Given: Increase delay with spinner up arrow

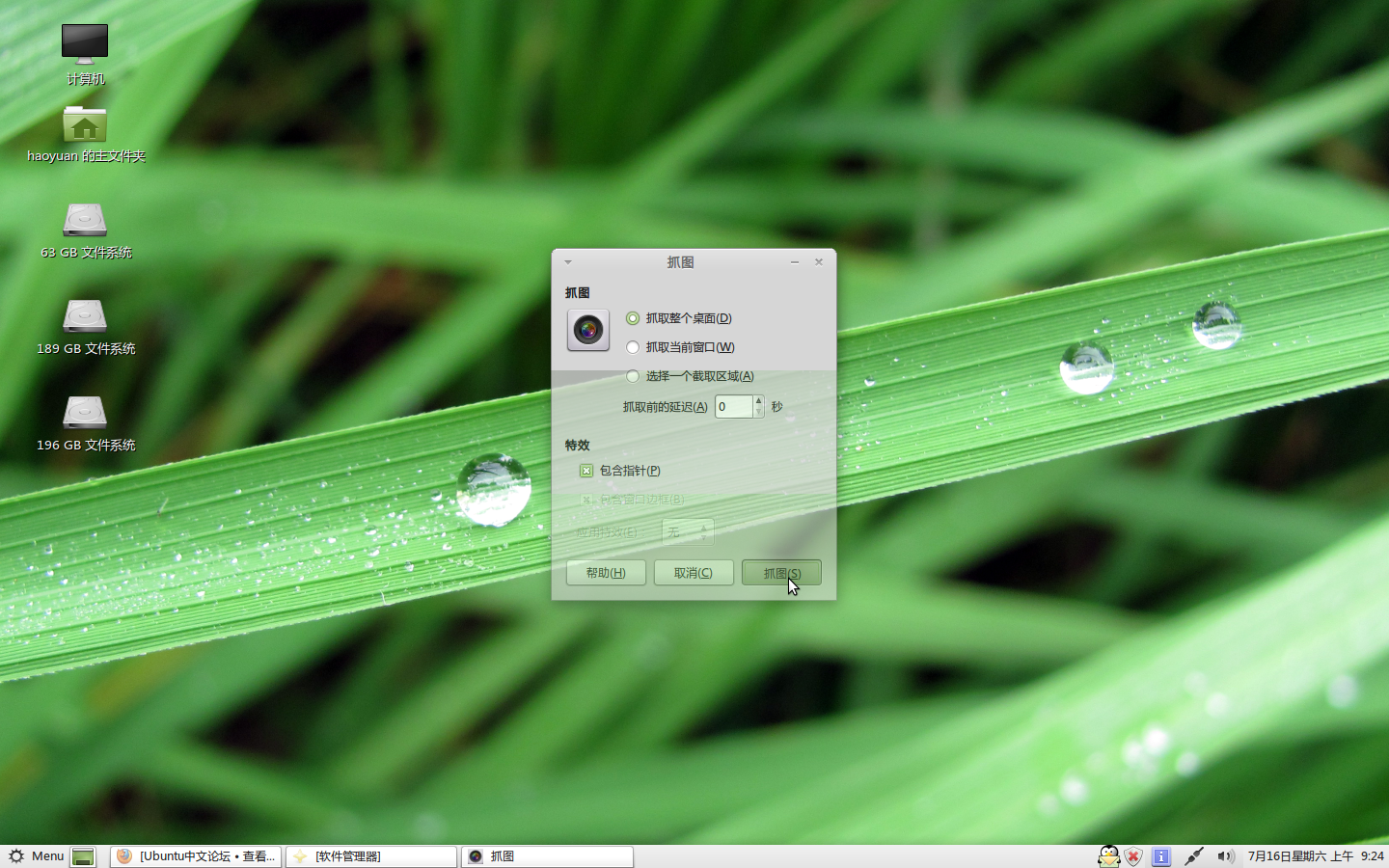Looking at the screenshot, I should (759, 401).
